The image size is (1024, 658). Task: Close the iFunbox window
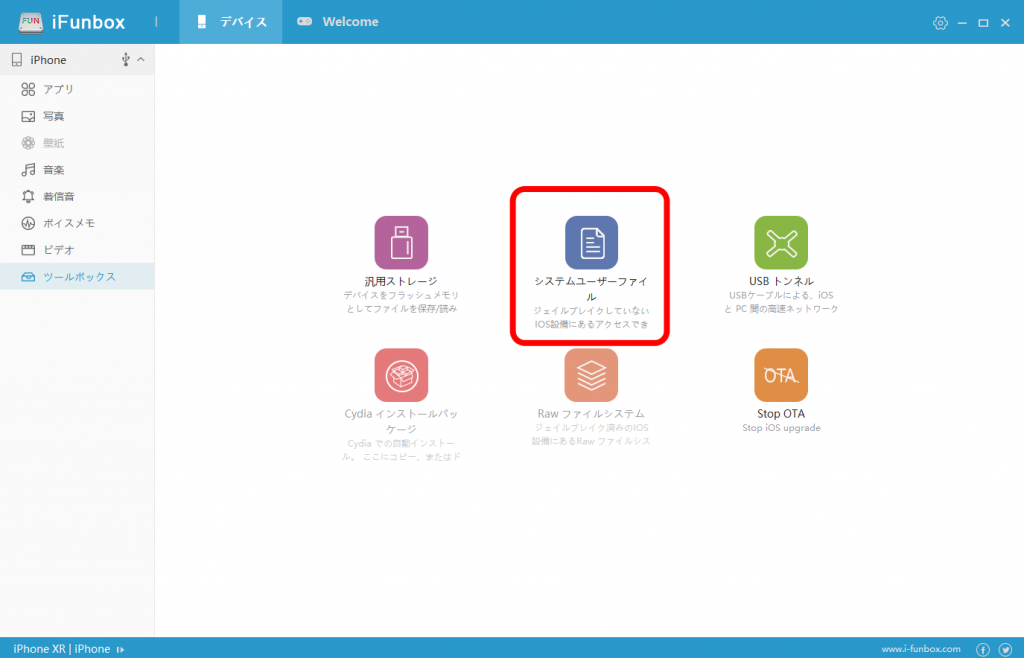1005,23
